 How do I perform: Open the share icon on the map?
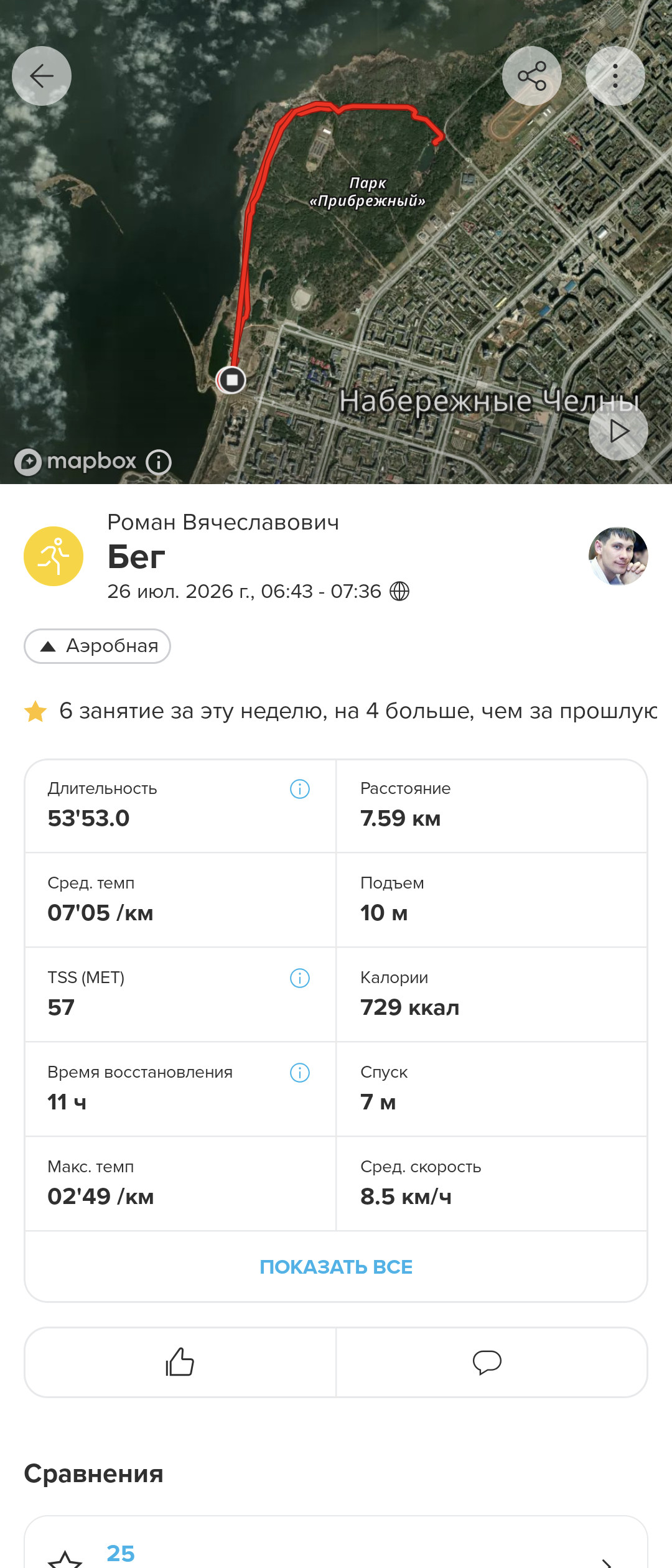532,76
